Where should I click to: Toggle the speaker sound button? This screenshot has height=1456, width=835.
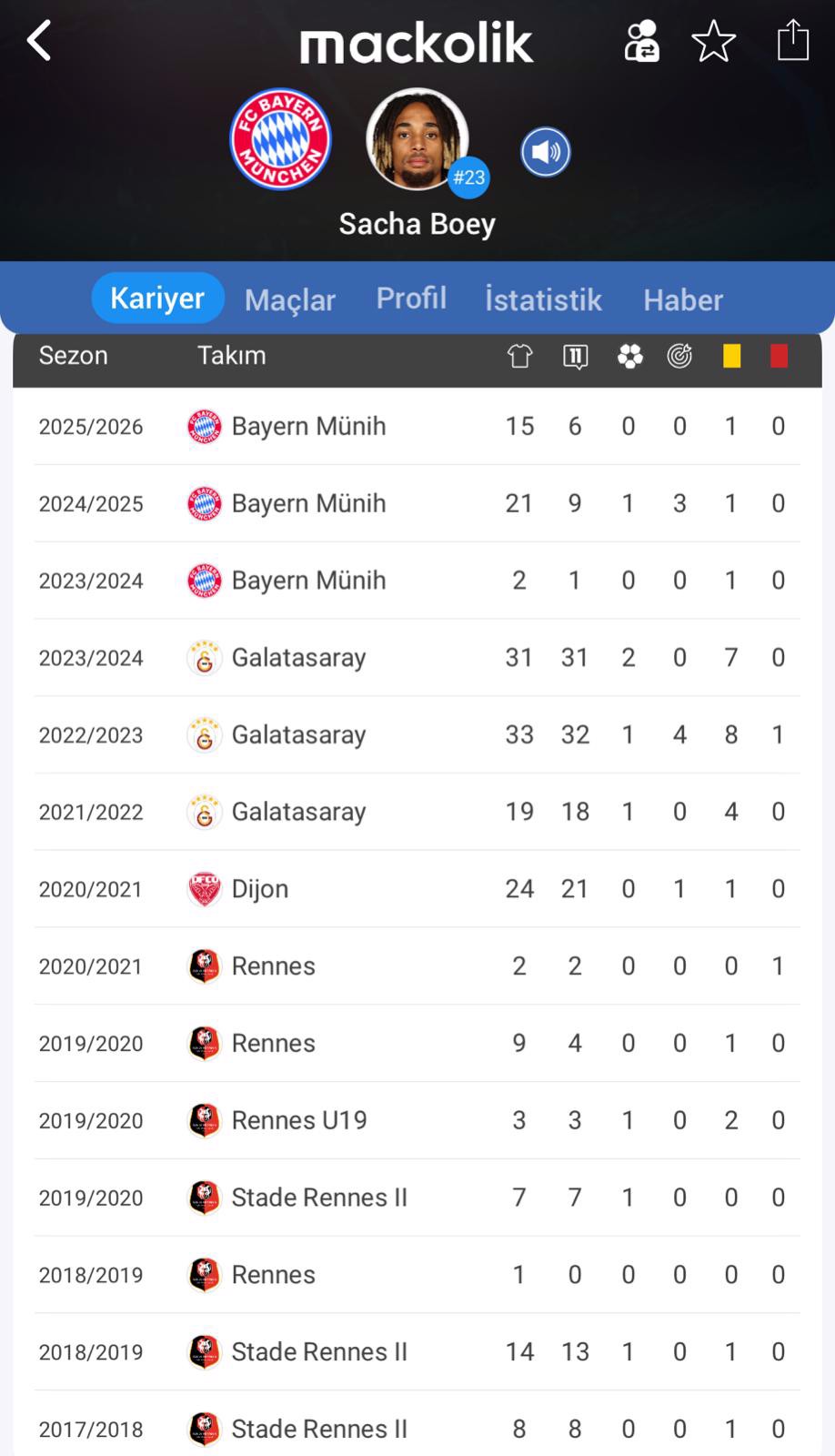(546, 152)
